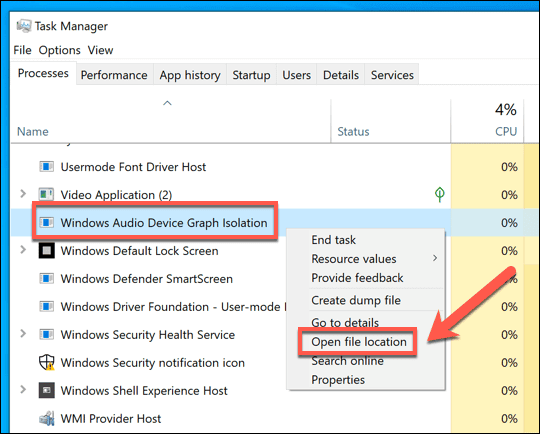Click the green leaf suspended status icon
The width and height of the screenshot is (540, 434).
pos(439,195)
